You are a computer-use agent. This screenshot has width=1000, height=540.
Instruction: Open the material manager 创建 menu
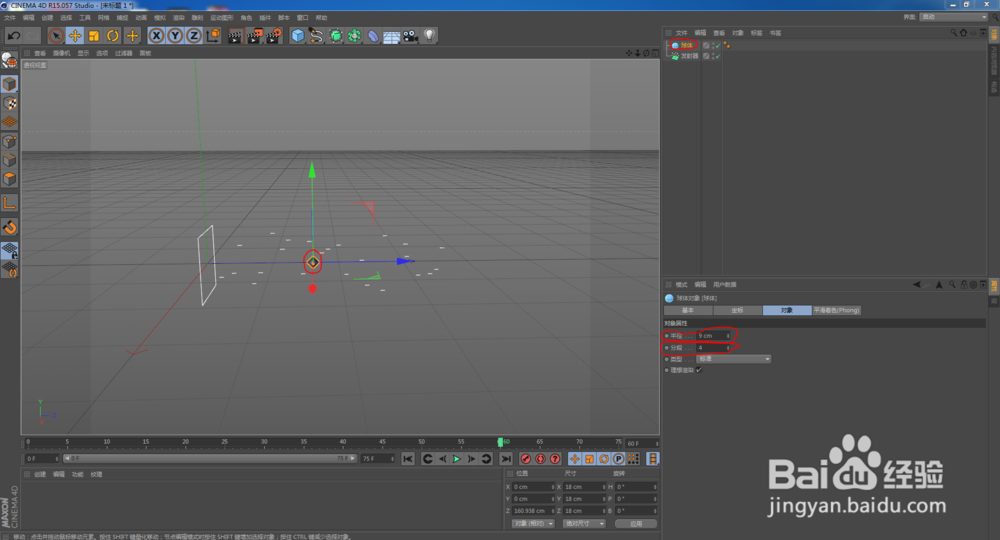(x=40, y=474)
